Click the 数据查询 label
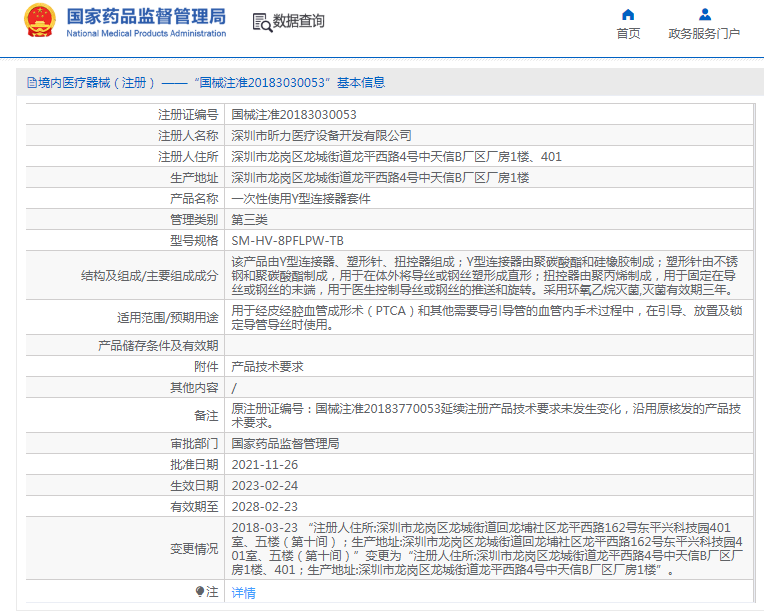This screenshot has height=616, width=764. click(x=298, y=21)
